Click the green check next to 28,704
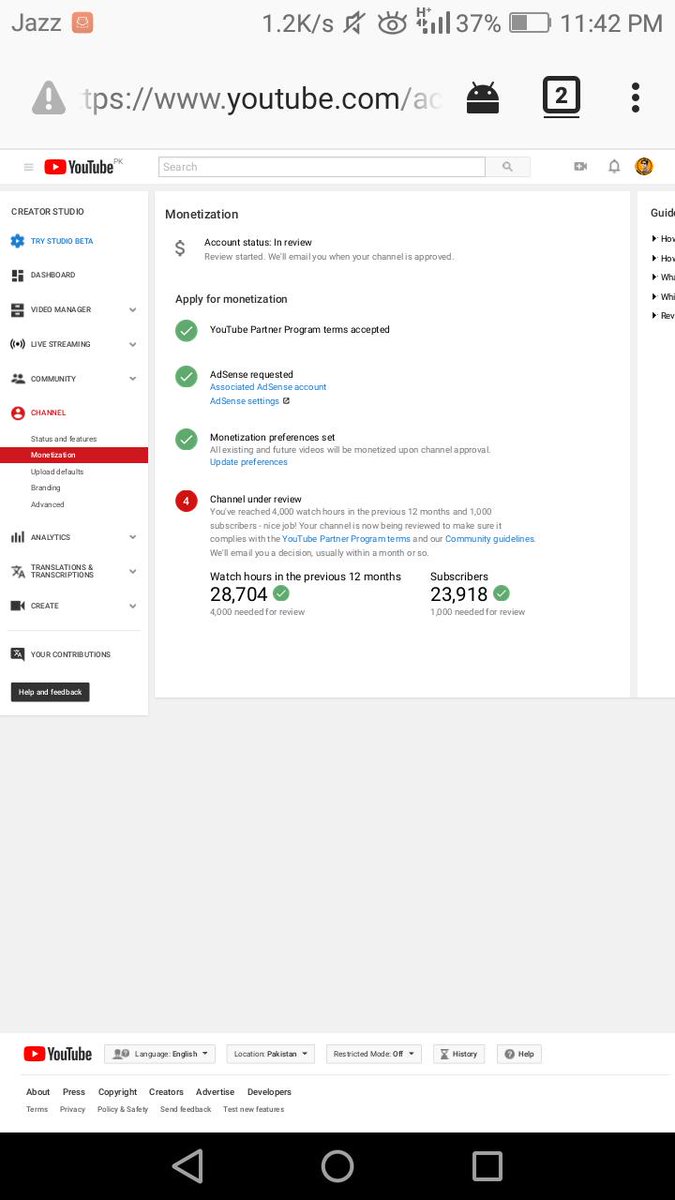 (281, 593)
